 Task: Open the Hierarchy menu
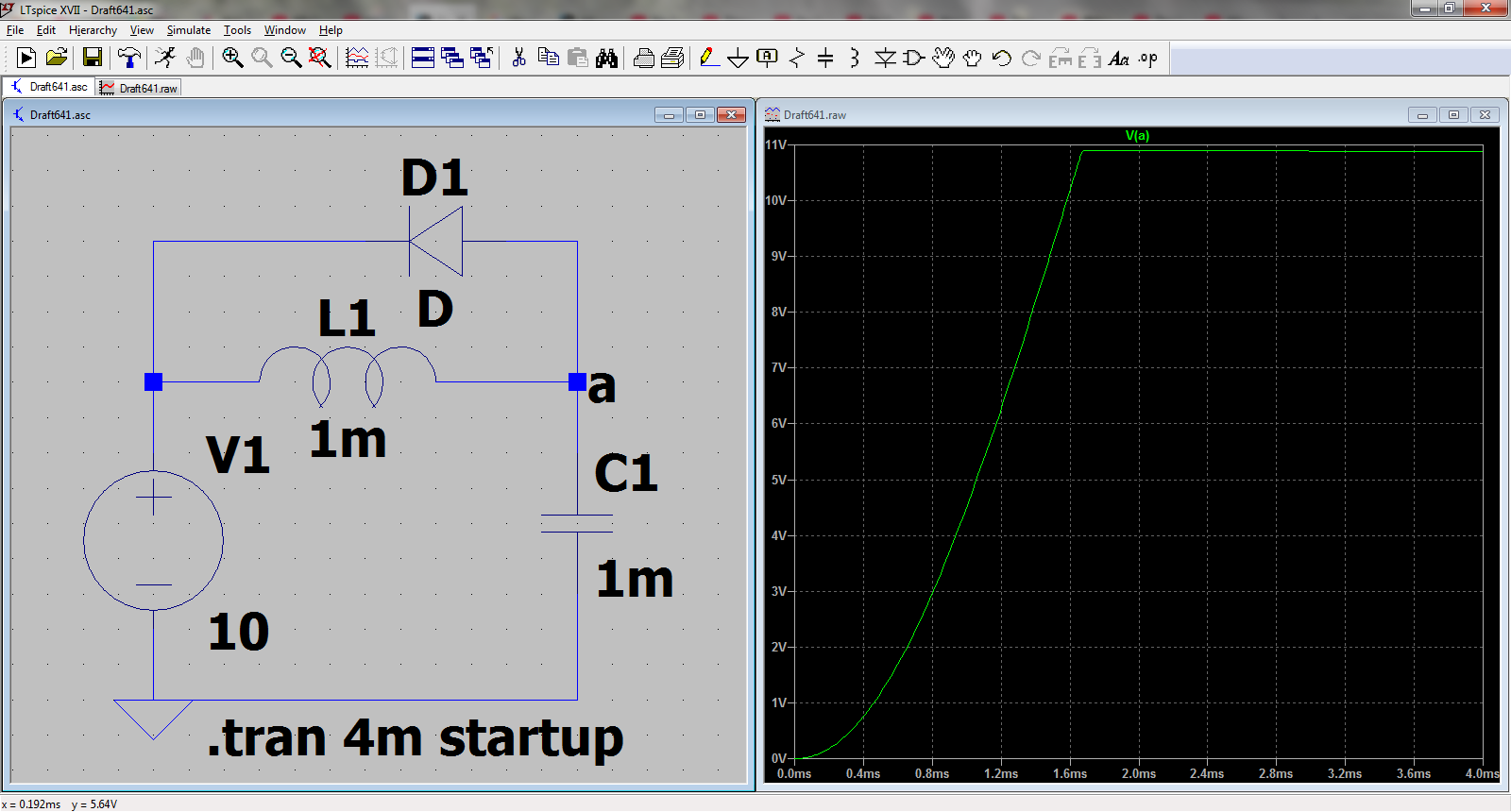tap(93, 30)
